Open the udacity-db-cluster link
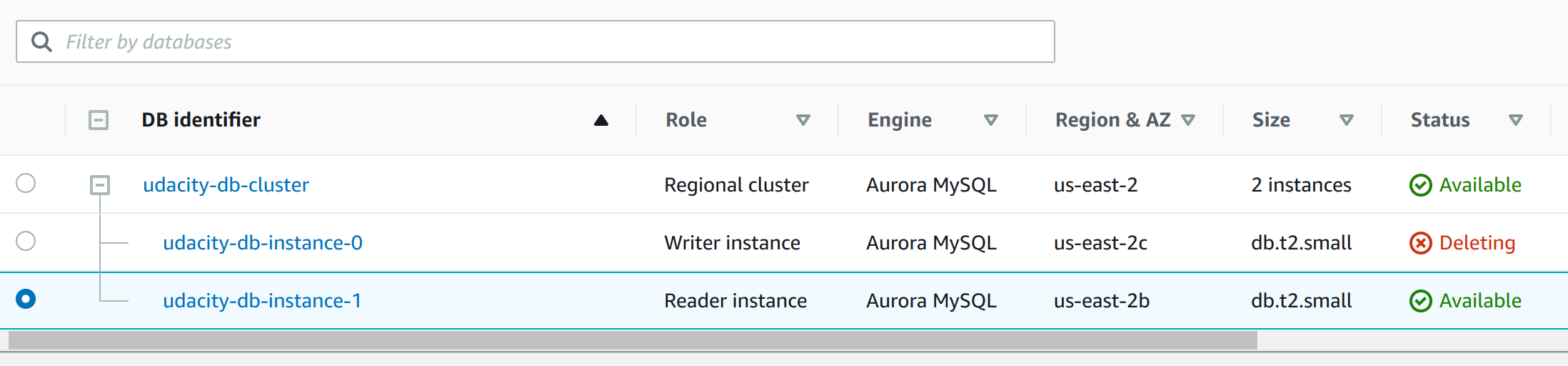The image size is (1568, 366). tap(226, 185)
